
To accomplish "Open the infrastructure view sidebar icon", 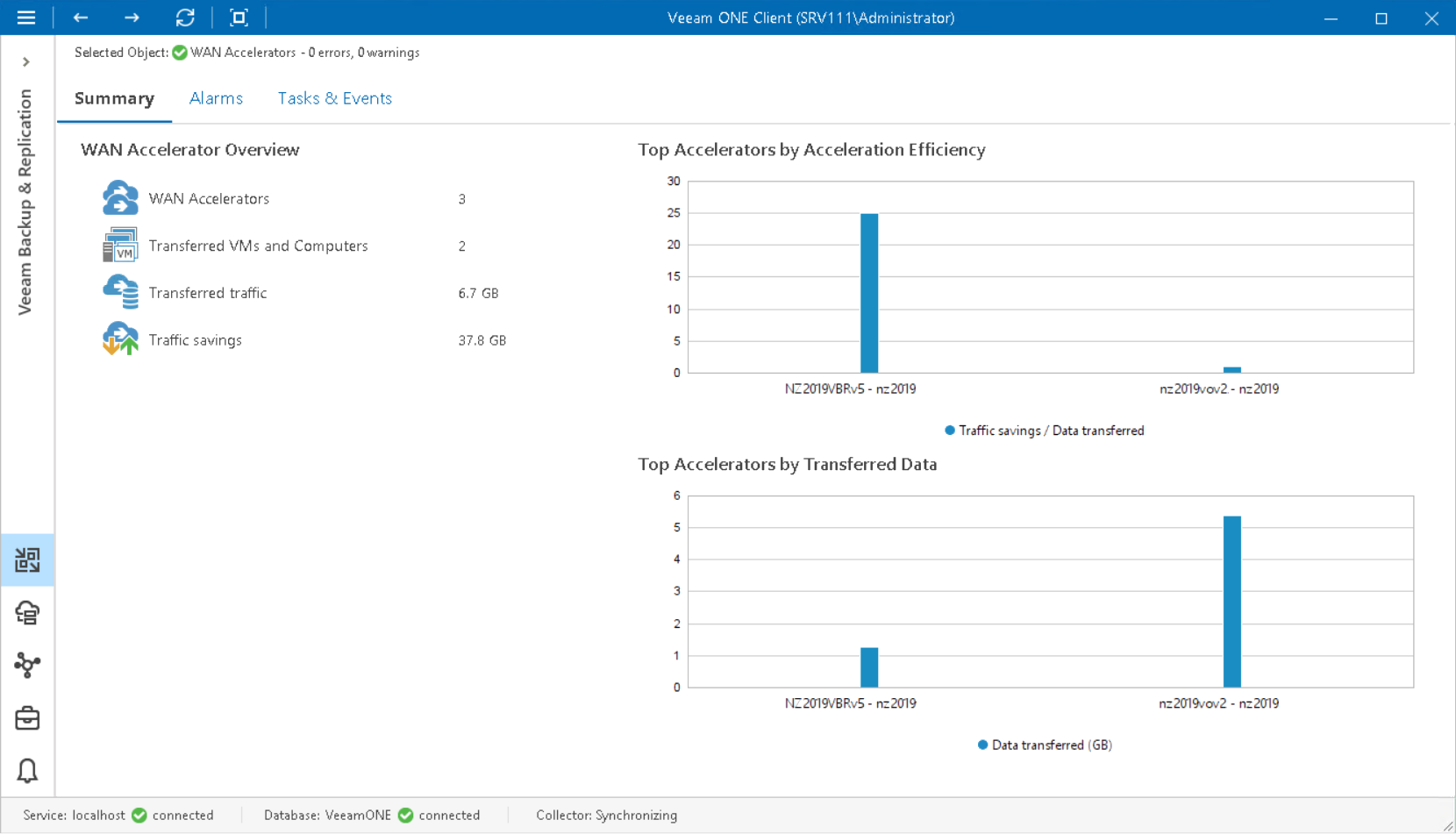I will click(27, 612).
